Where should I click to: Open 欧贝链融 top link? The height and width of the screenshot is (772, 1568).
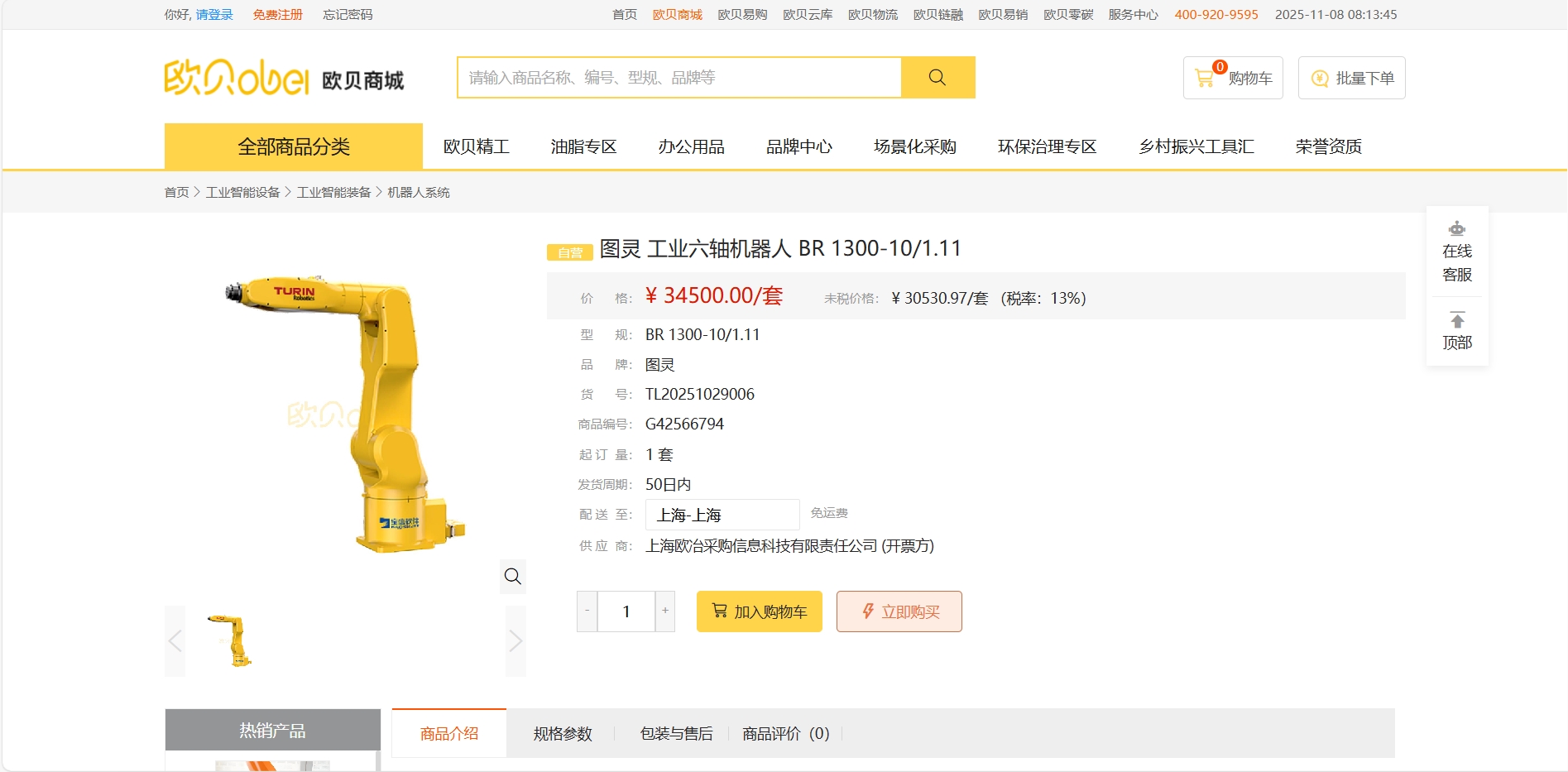(x=938, y=15)
